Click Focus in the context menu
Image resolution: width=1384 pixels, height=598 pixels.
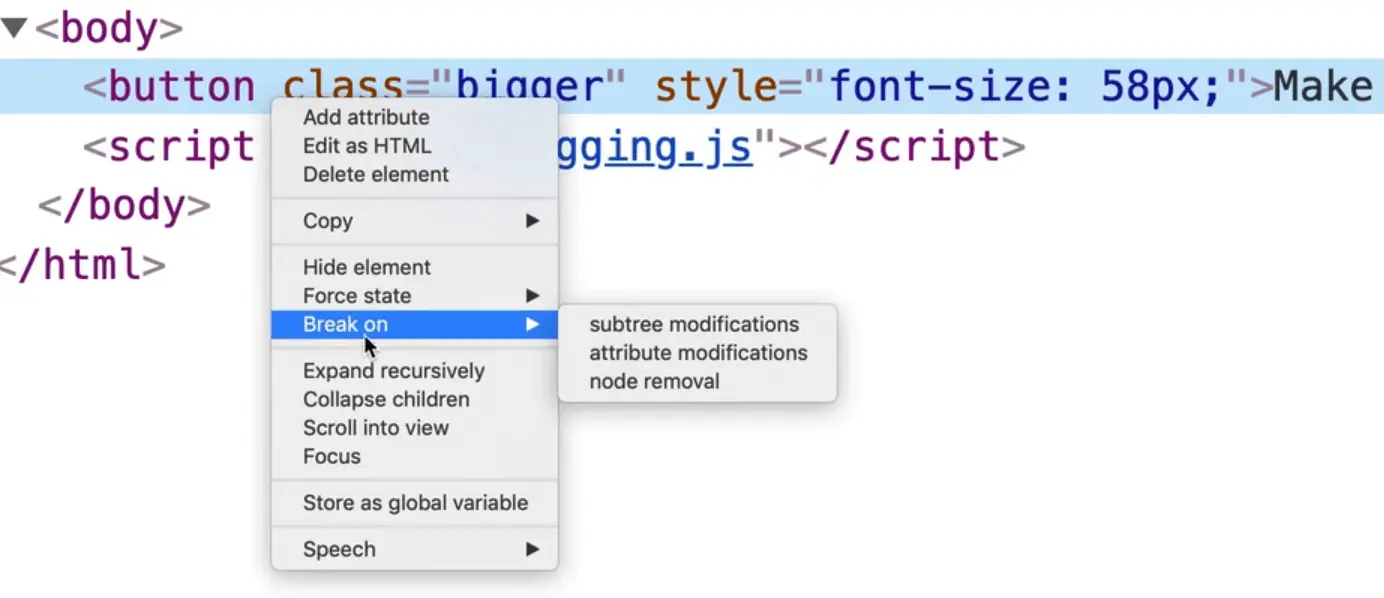[x=332, y=456]
